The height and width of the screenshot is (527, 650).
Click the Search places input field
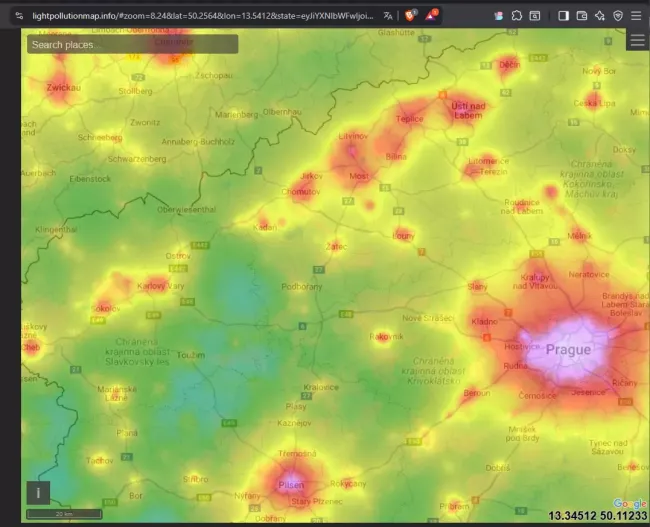132,45
